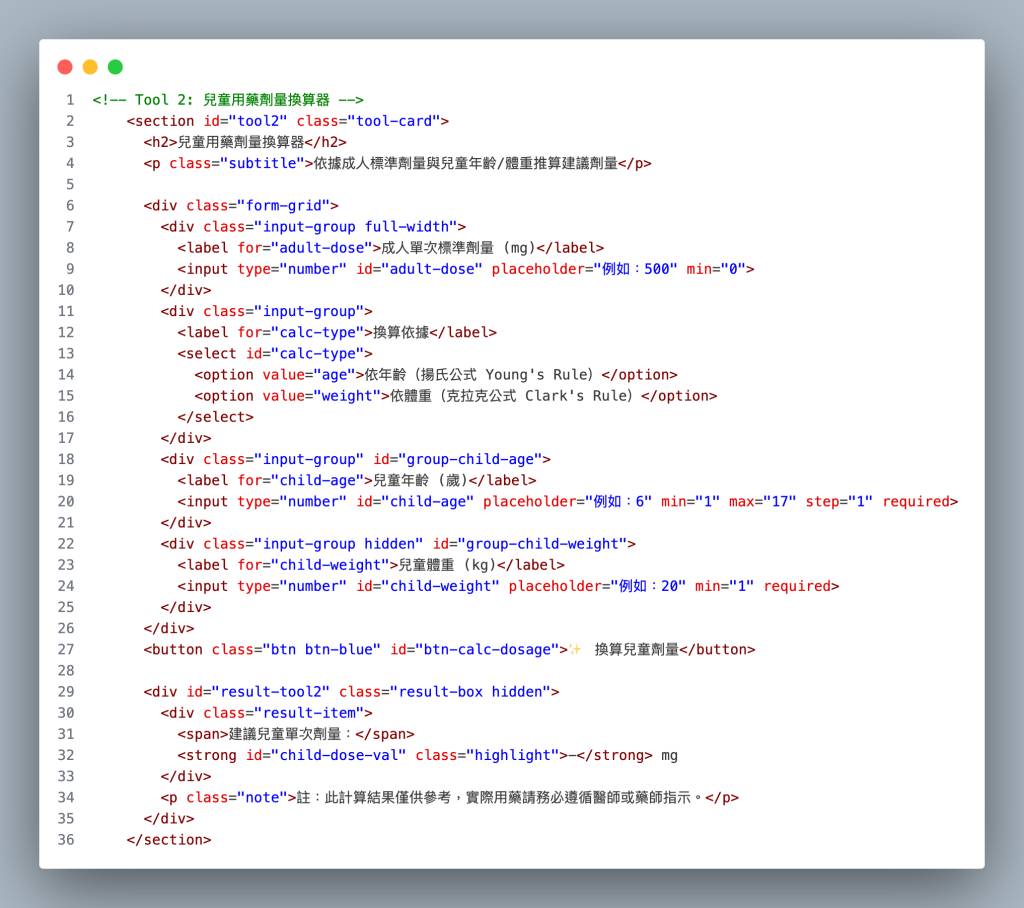Select the h2 heading text "兒童用藥劑量換算器" on line 3
Screen dimensions: 1024x908
(241, 142)
